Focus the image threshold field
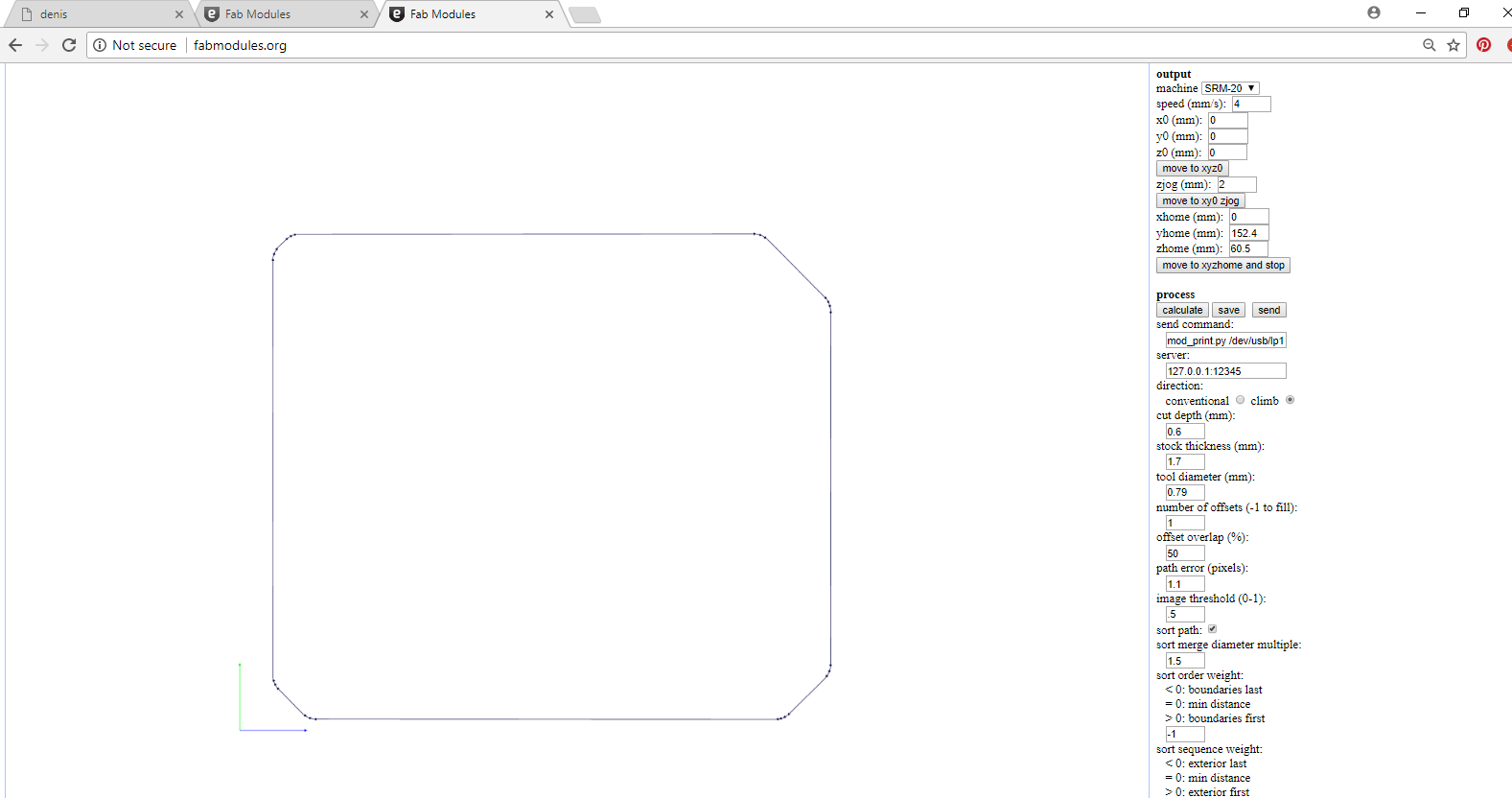The width and height of the screenshot is (1512, 798). [x=1185, y=614]
